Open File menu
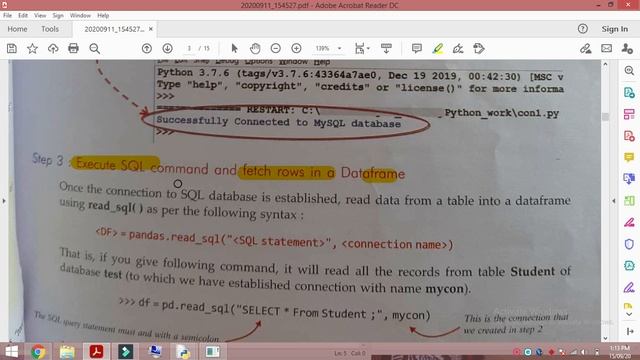The height and width of the screenshot is (360, 640). coord(7,16)
